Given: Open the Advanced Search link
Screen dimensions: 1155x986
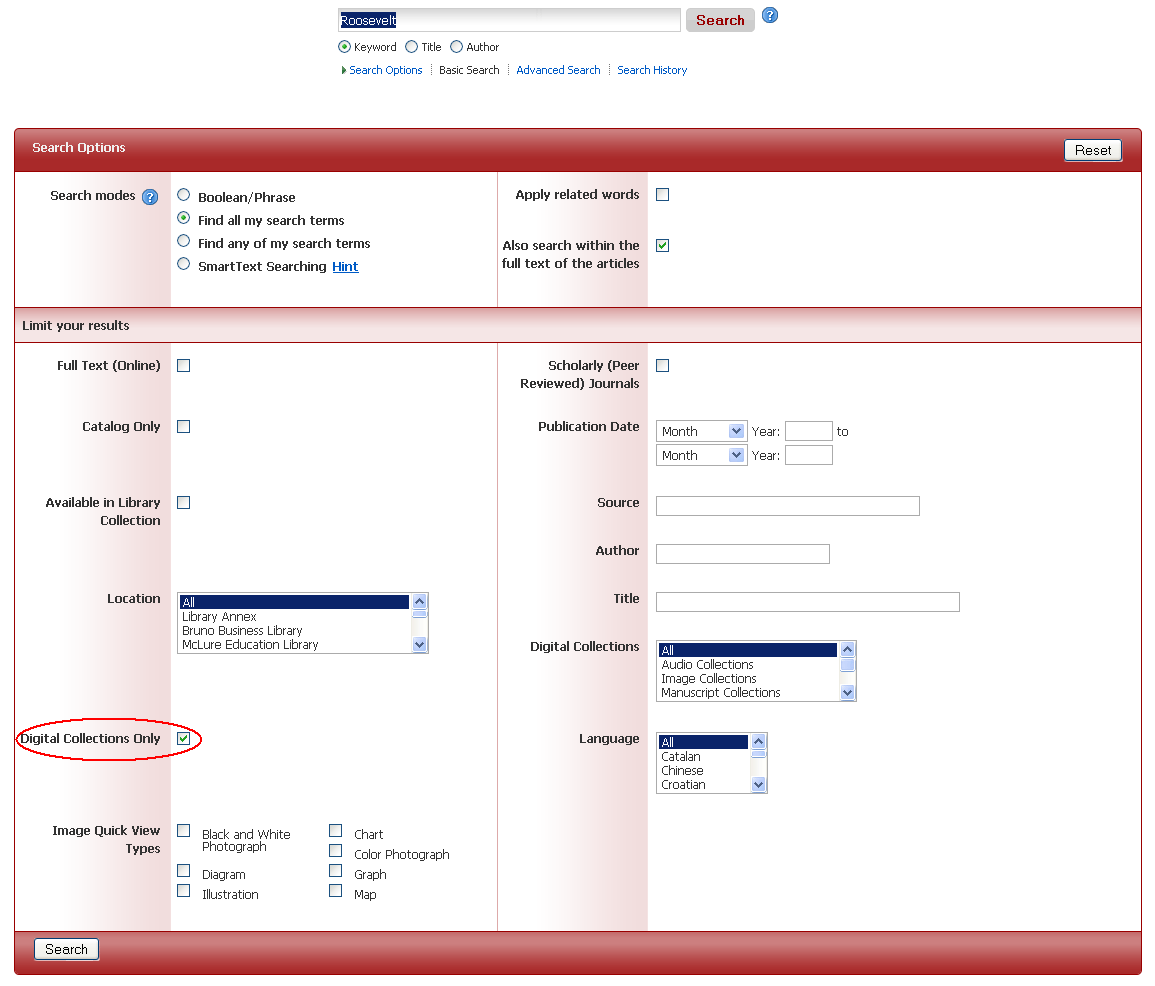Looking at the screenshot, I should (x=558, y=71).
